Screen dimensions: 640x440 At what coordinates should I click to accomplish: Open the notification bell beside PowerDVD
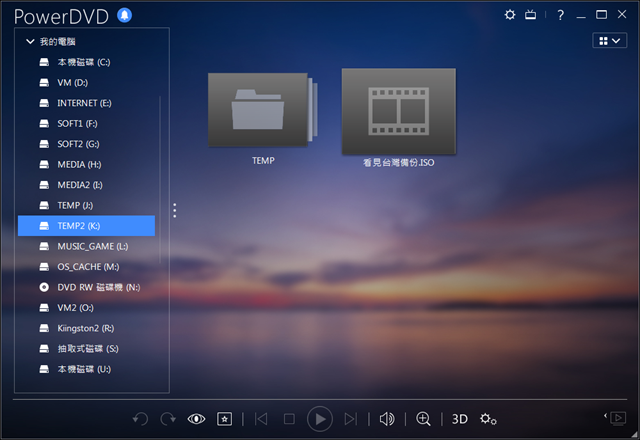point(124,16)
